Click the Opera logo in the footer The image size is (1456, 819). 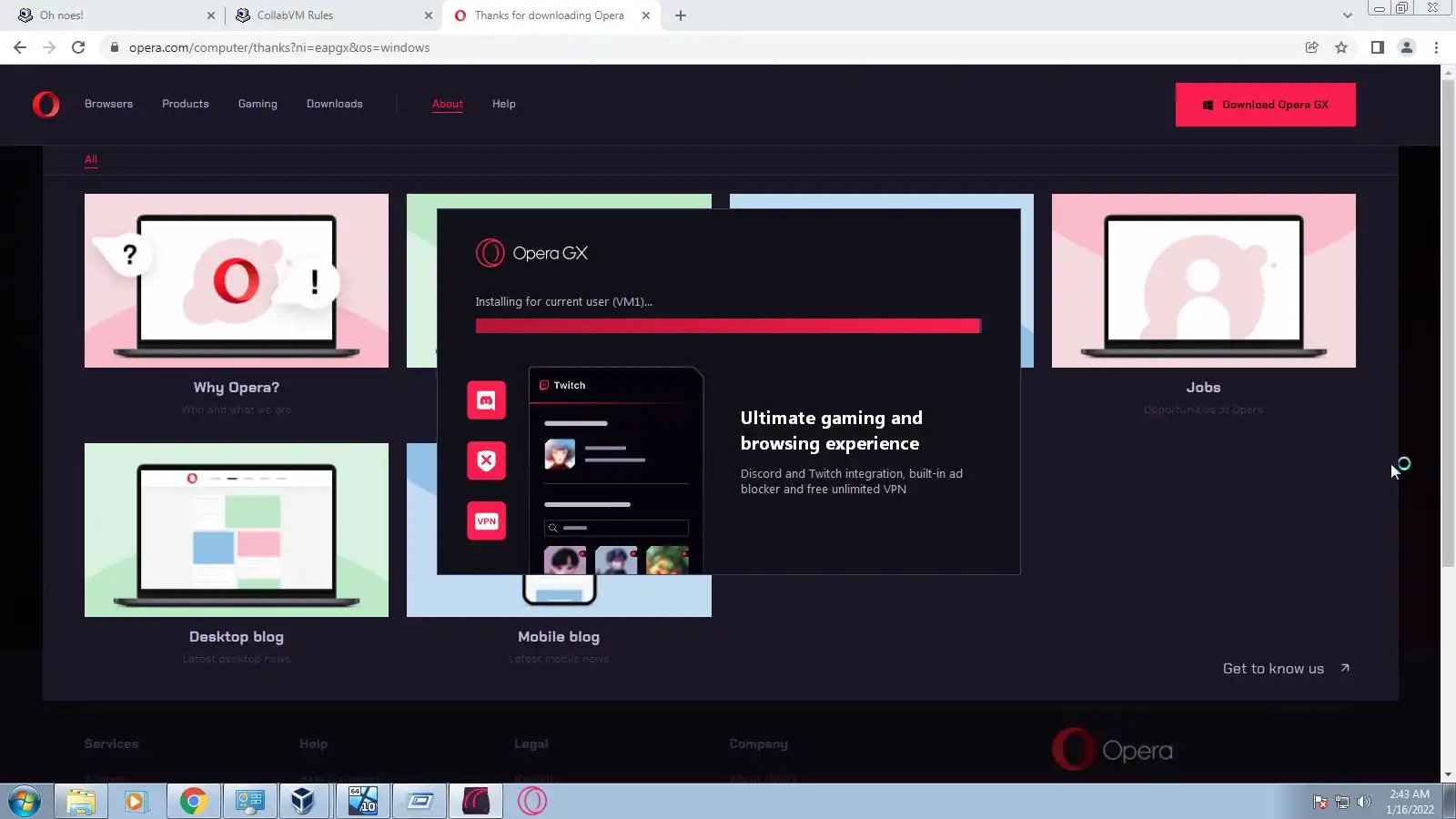1112,750
